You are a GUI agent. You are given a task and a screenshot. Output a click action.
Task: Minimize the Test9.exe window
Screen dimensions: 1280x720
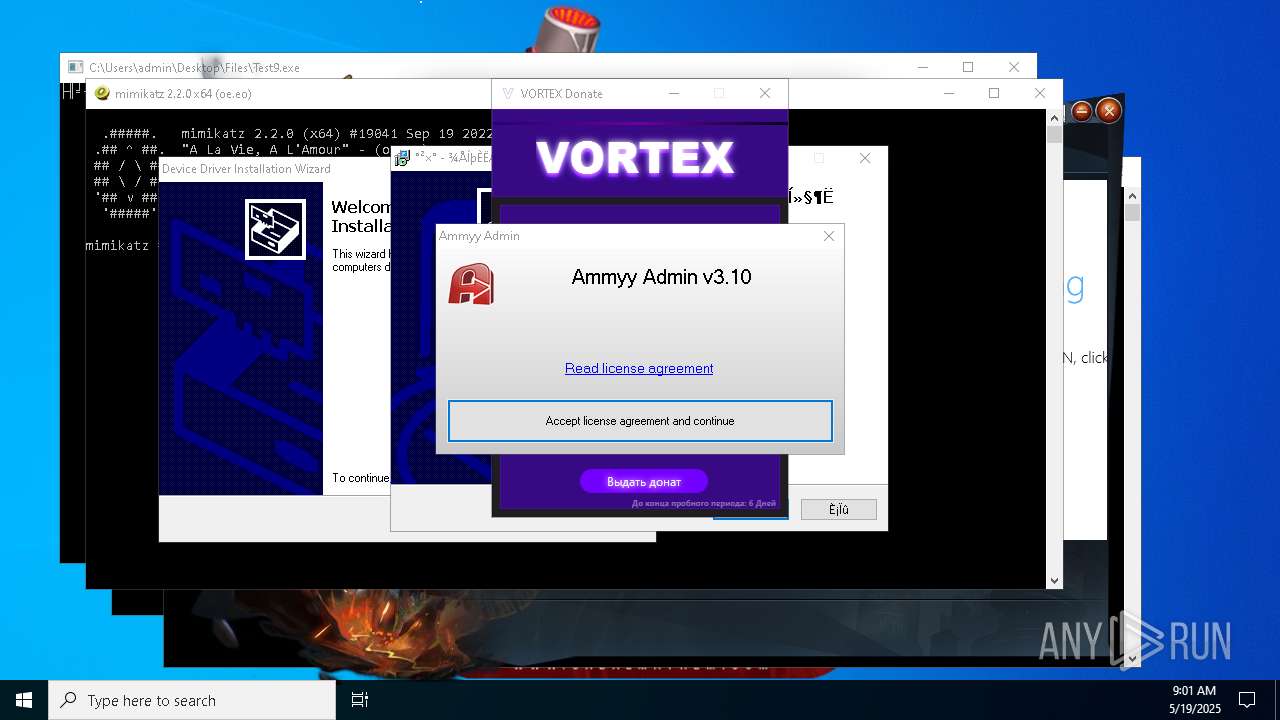click(x=922, y=67)
